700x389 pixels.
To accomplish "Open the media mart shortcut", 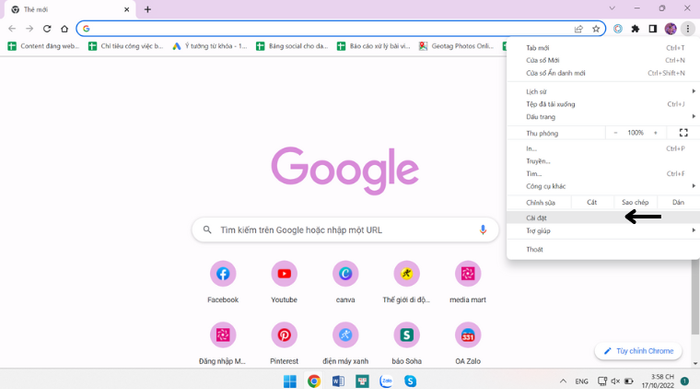I will click(467, 282).
